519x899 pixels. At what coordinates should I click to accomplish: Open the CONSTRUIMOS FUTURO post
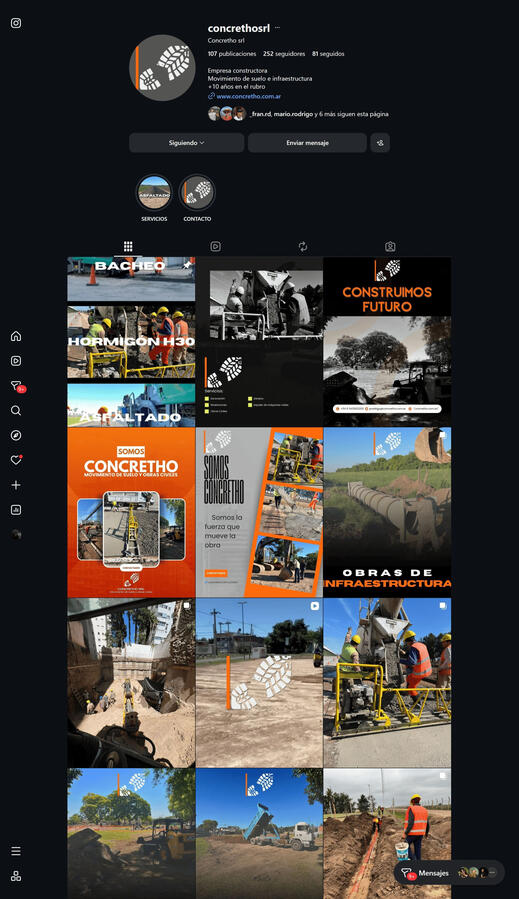[387, 342]
